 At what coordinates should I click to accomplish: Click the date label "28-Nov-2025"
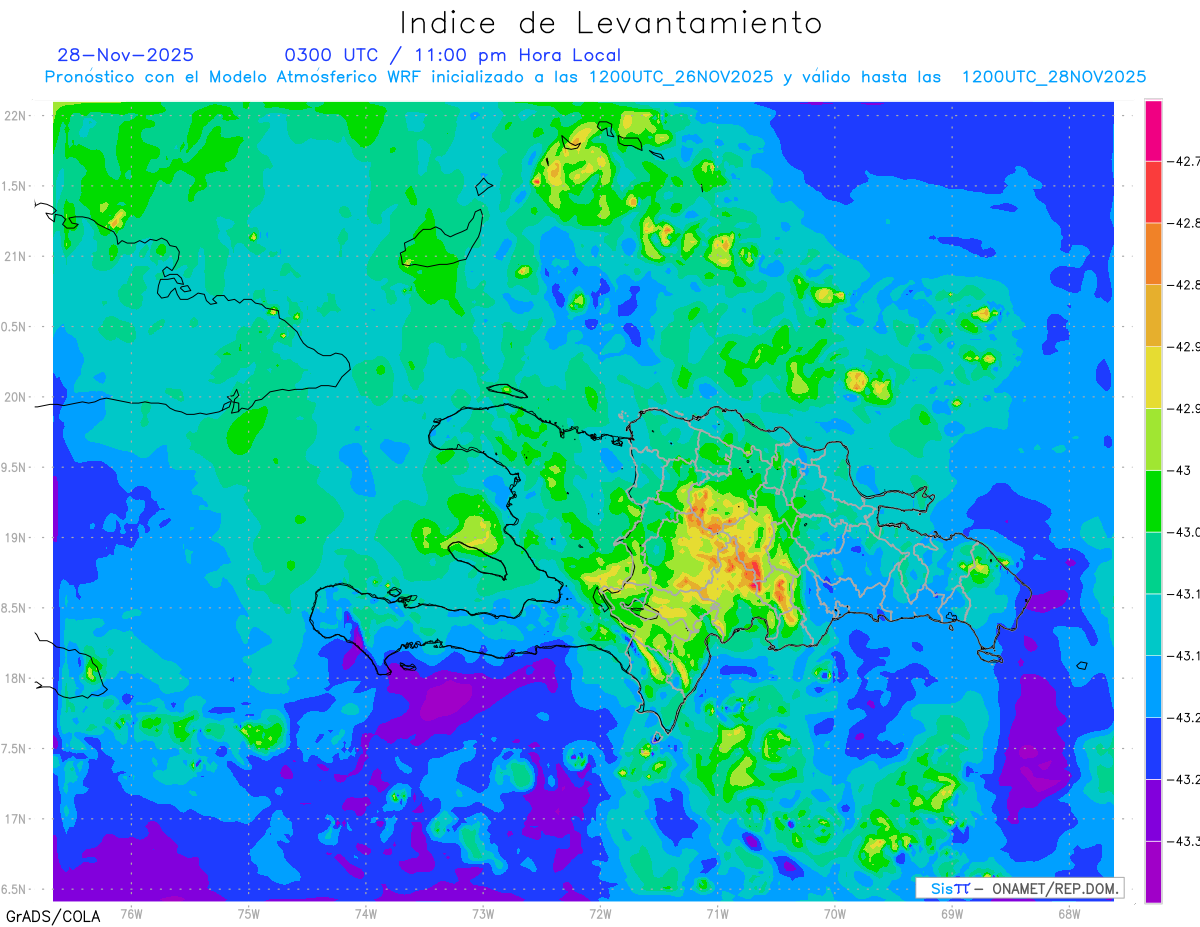point(126,55)
